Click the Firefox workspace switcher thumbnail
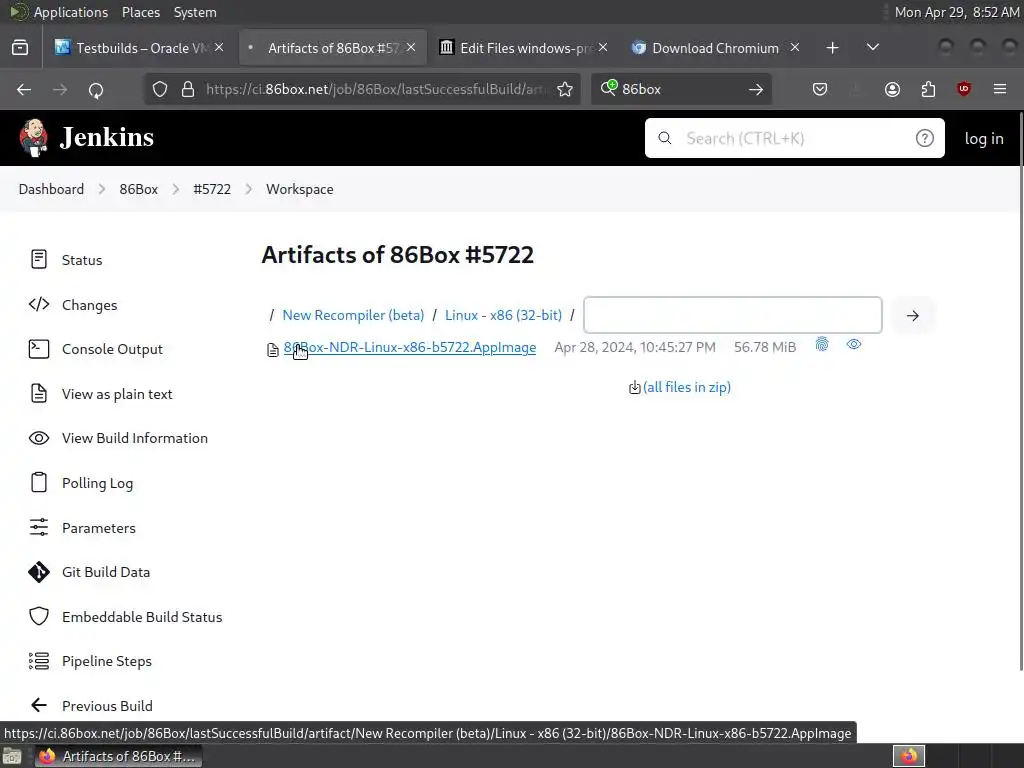This screenshot has height=768, width=1024. point(909,756)
